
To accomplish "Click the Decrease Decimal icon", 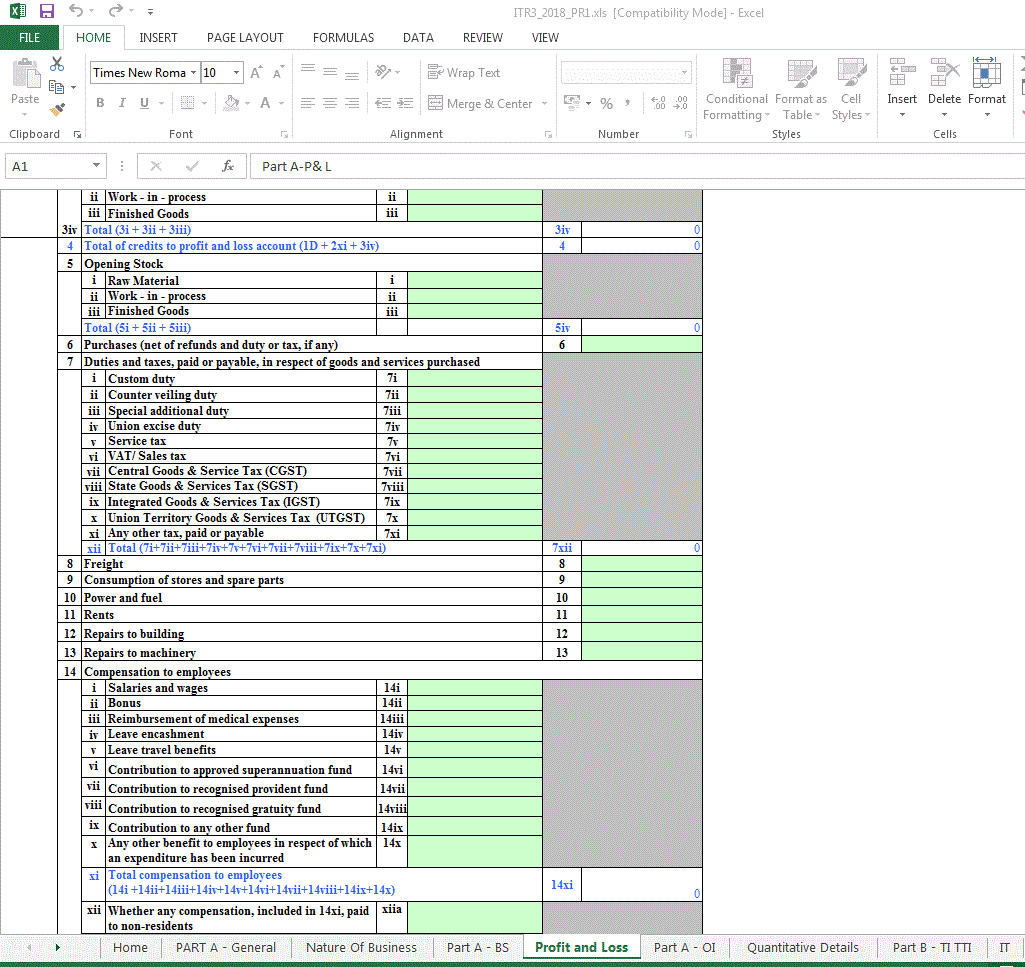I will [x=681, y=103].
